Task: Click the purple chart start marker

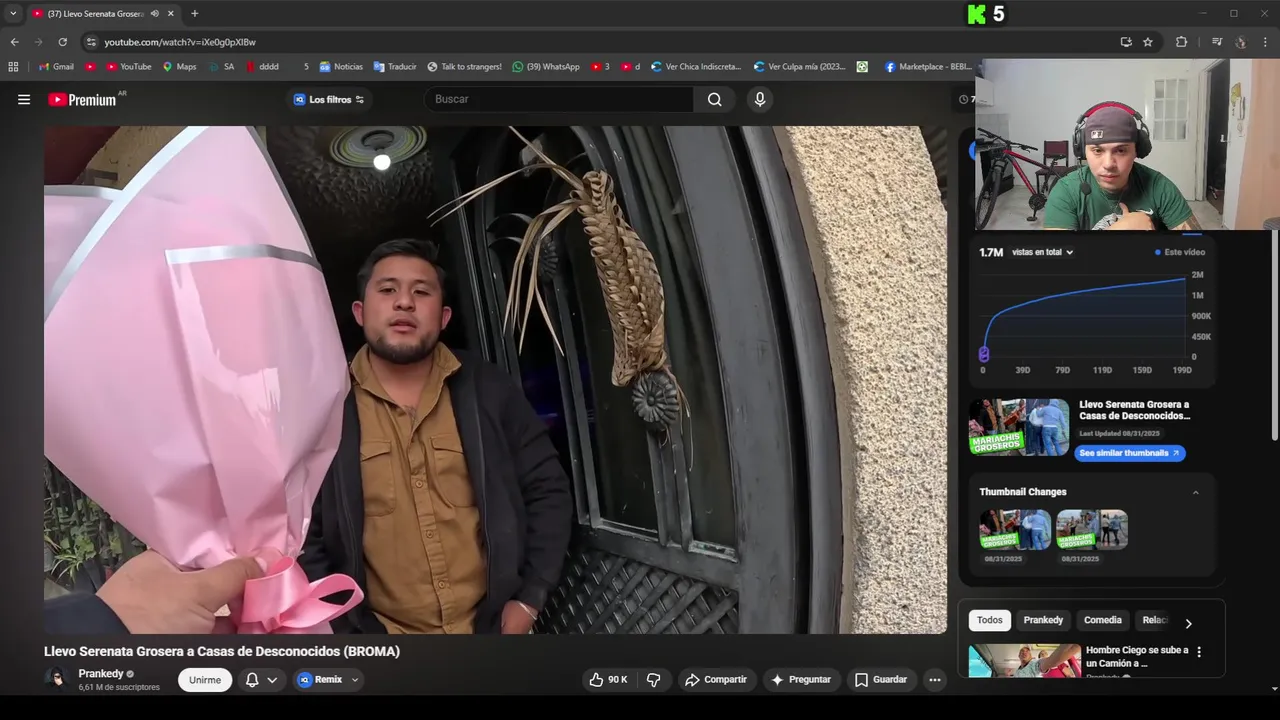Action: click(x=984, y=353)
